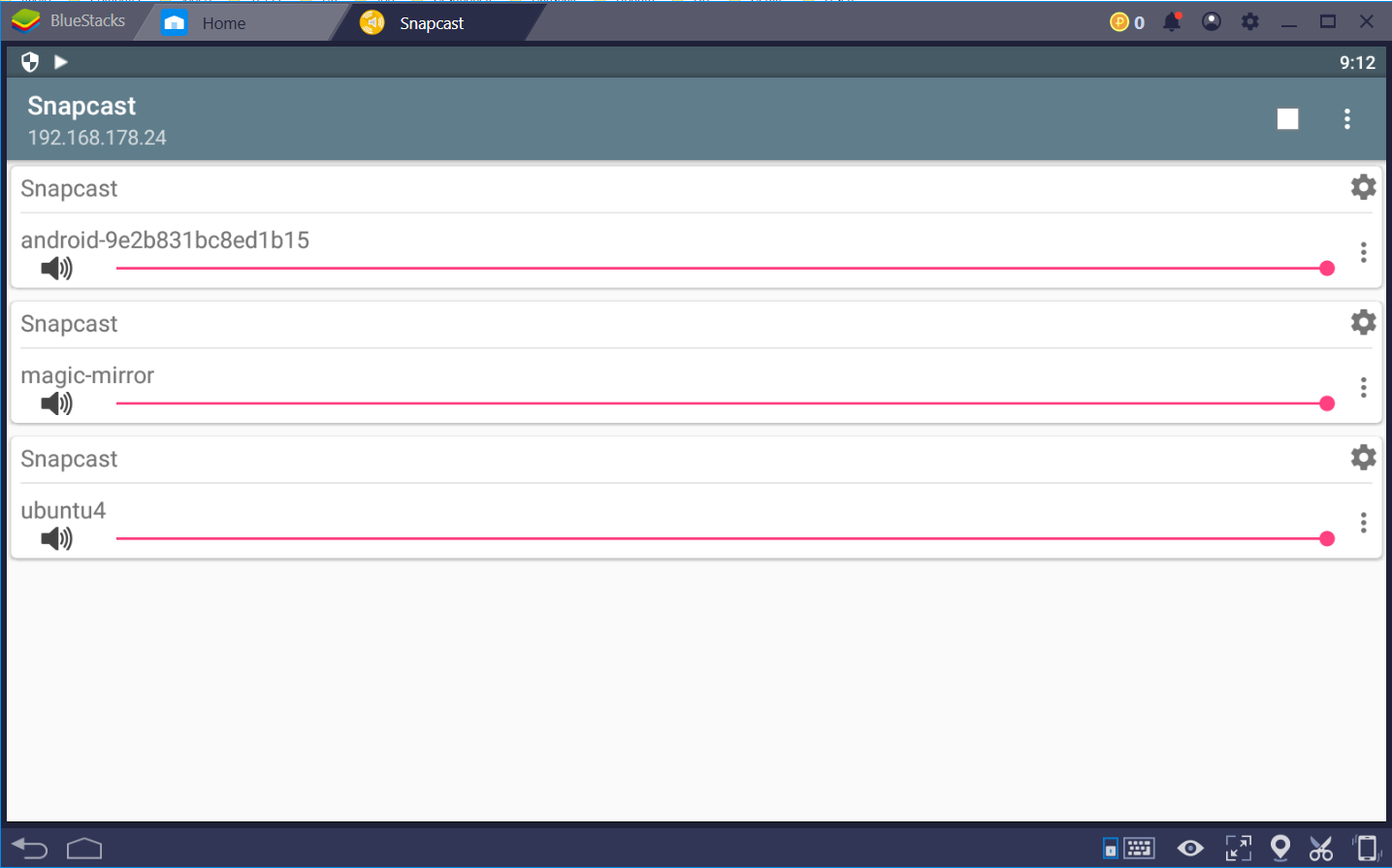The image size is (1392, 868).
Task: Mute the ubuntu4 client
Action: click(56, 538)
